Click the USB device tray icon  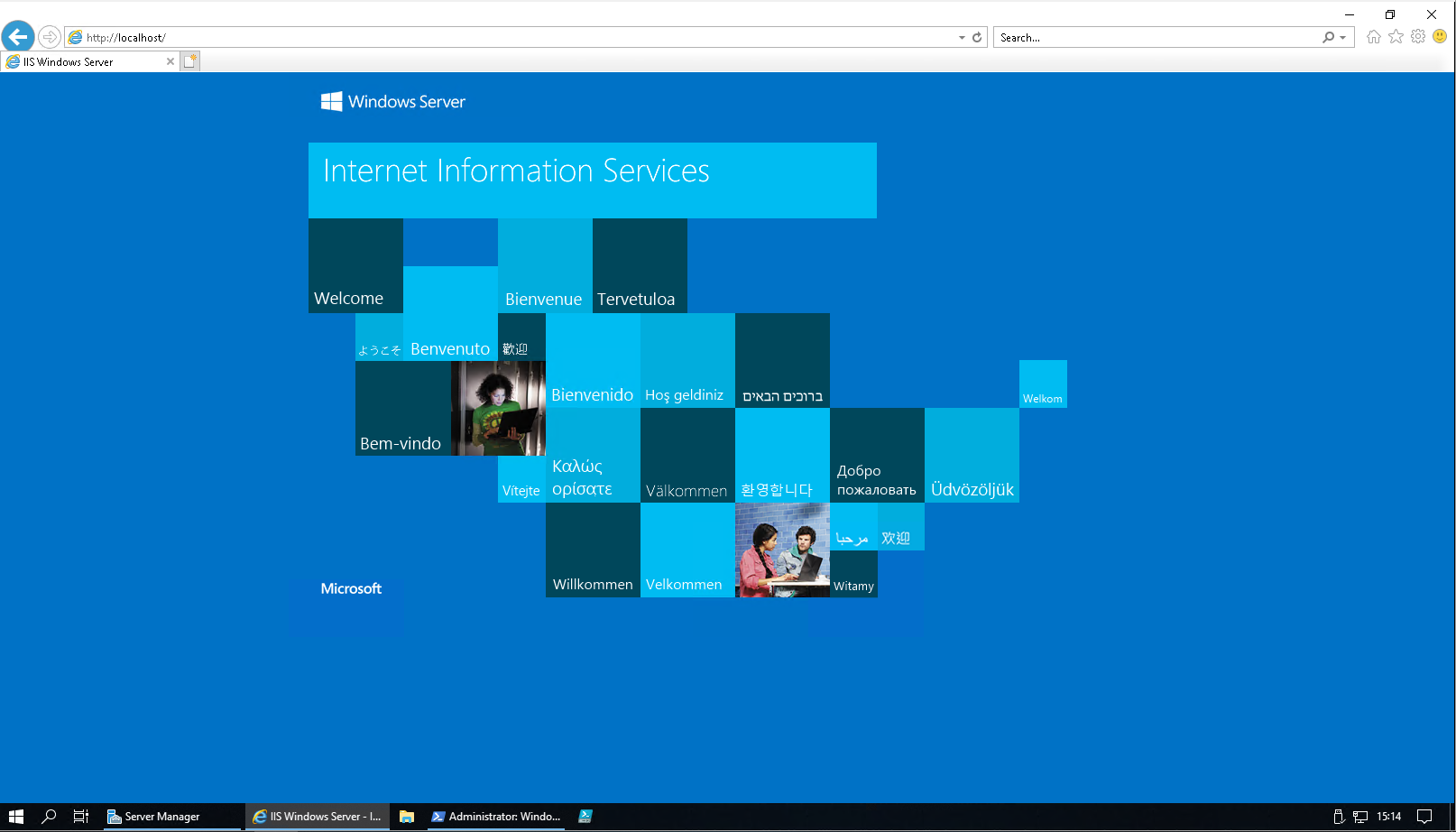(1339, 817)
